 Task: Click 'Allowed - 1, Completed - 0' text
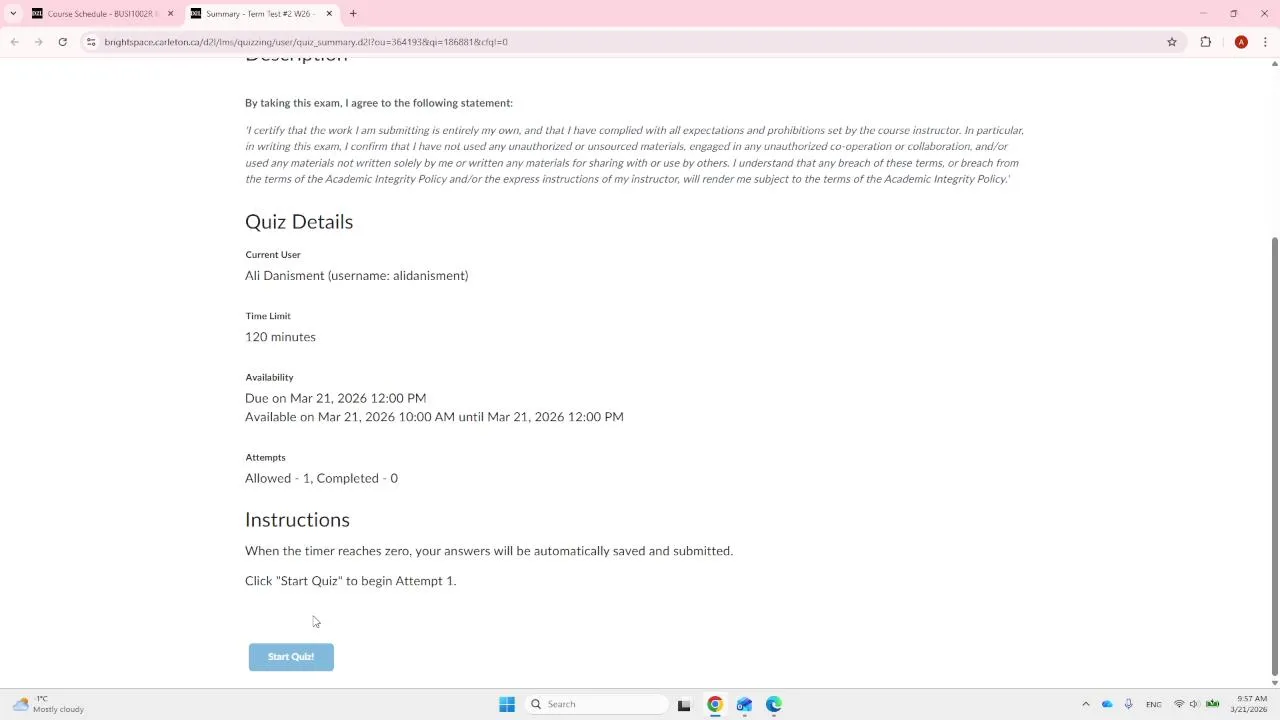321,478
